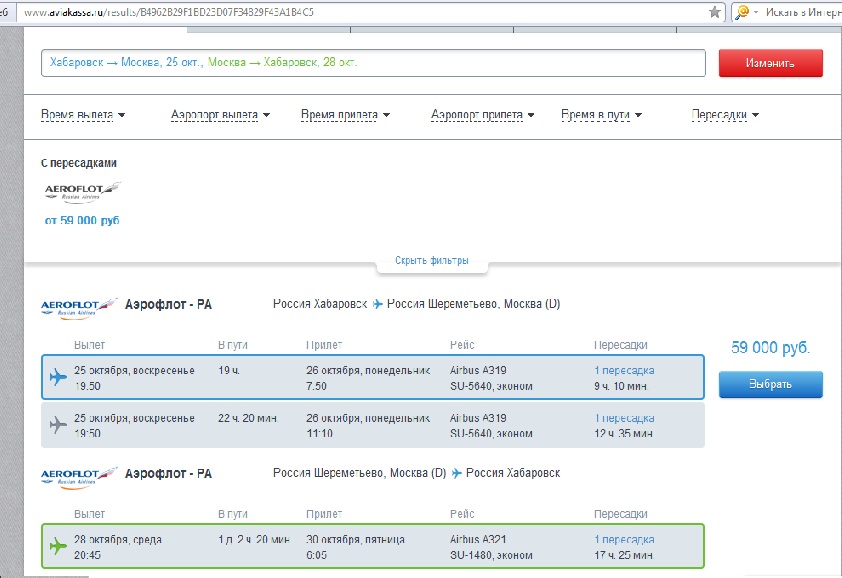The height and width of the screenshot is (578, 842).
Task: Click the Скрыть фильтры link
Action: 432,261
